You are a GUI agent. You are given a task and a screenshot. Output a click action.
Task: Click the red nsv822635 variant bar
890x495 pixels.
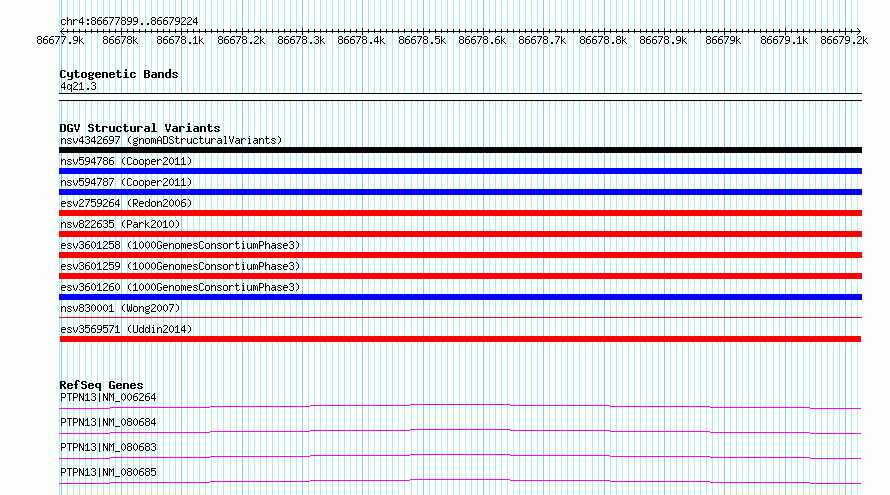(x=460, y=234)
